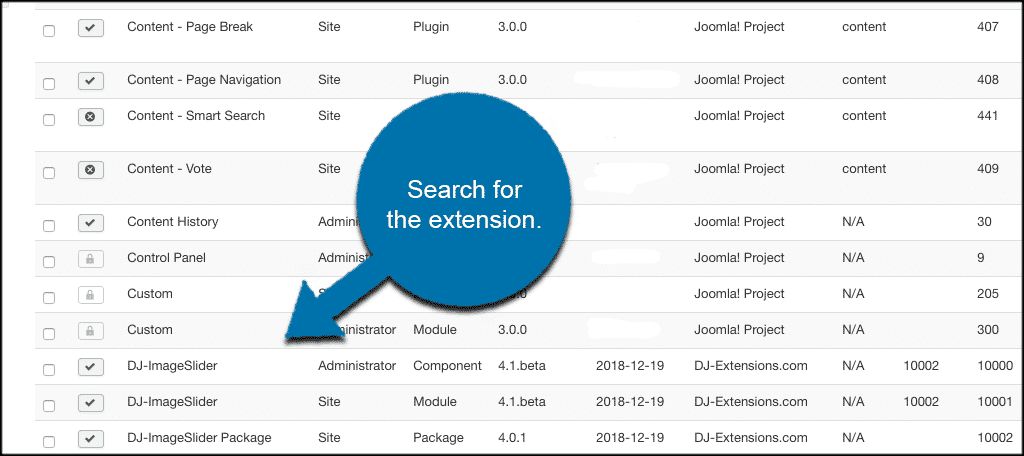
Task: Click "Administrator" location in DJ-ImageSlider Component row
Action: [357, 366]
